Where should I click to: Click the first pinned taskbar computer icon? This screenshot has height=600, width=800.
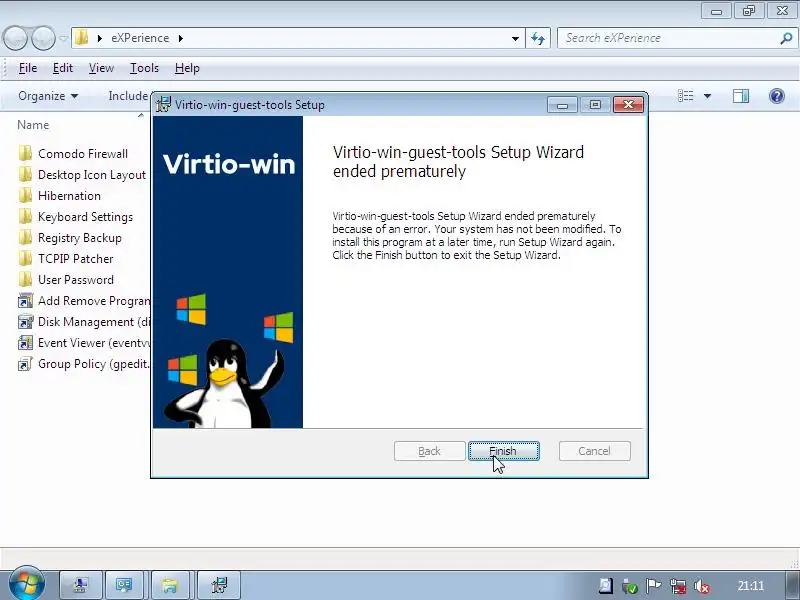coord(81,585)
